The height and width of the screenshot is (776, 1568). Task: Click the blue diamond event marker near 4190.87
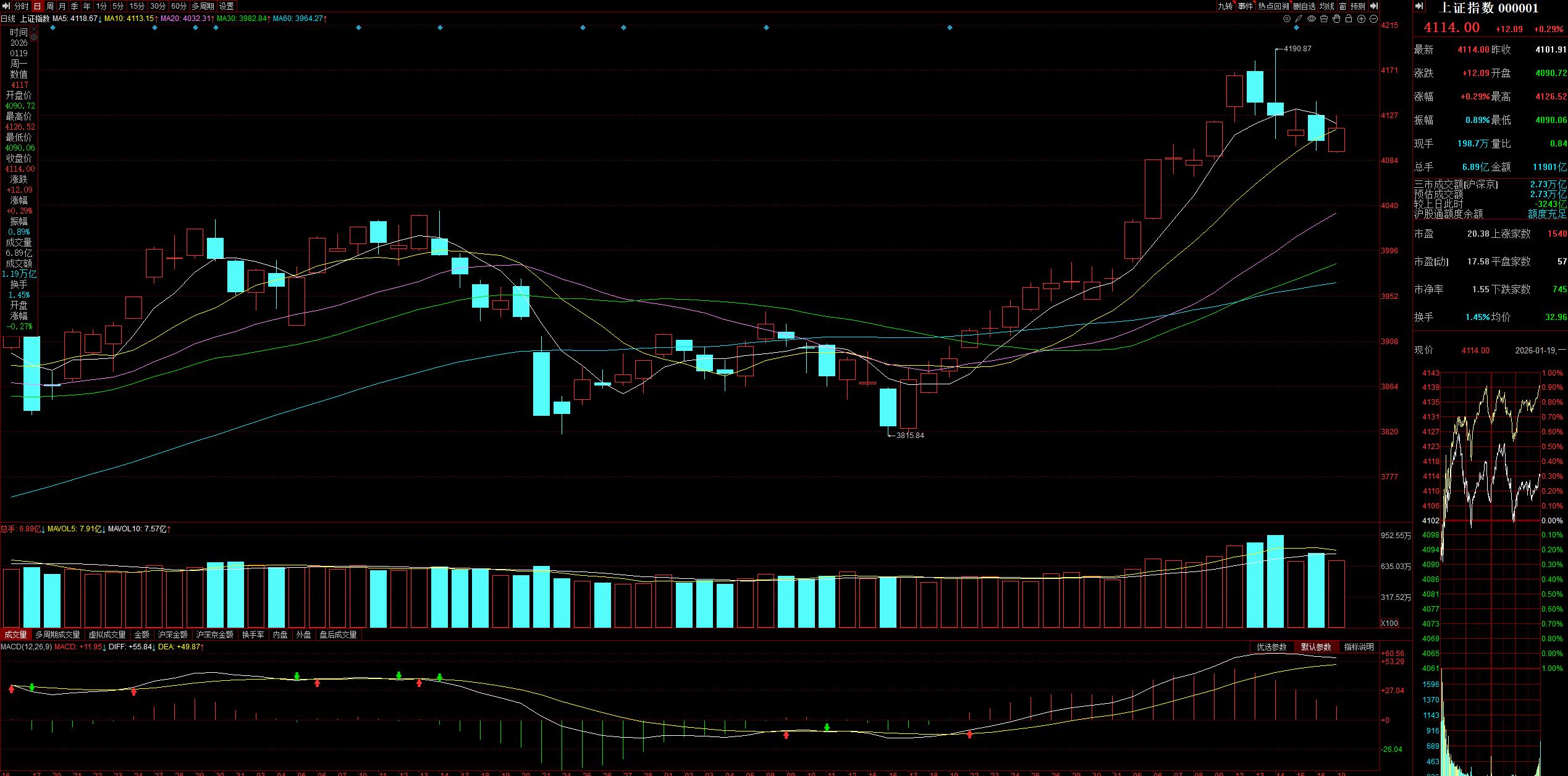(x=1296, y=28)
